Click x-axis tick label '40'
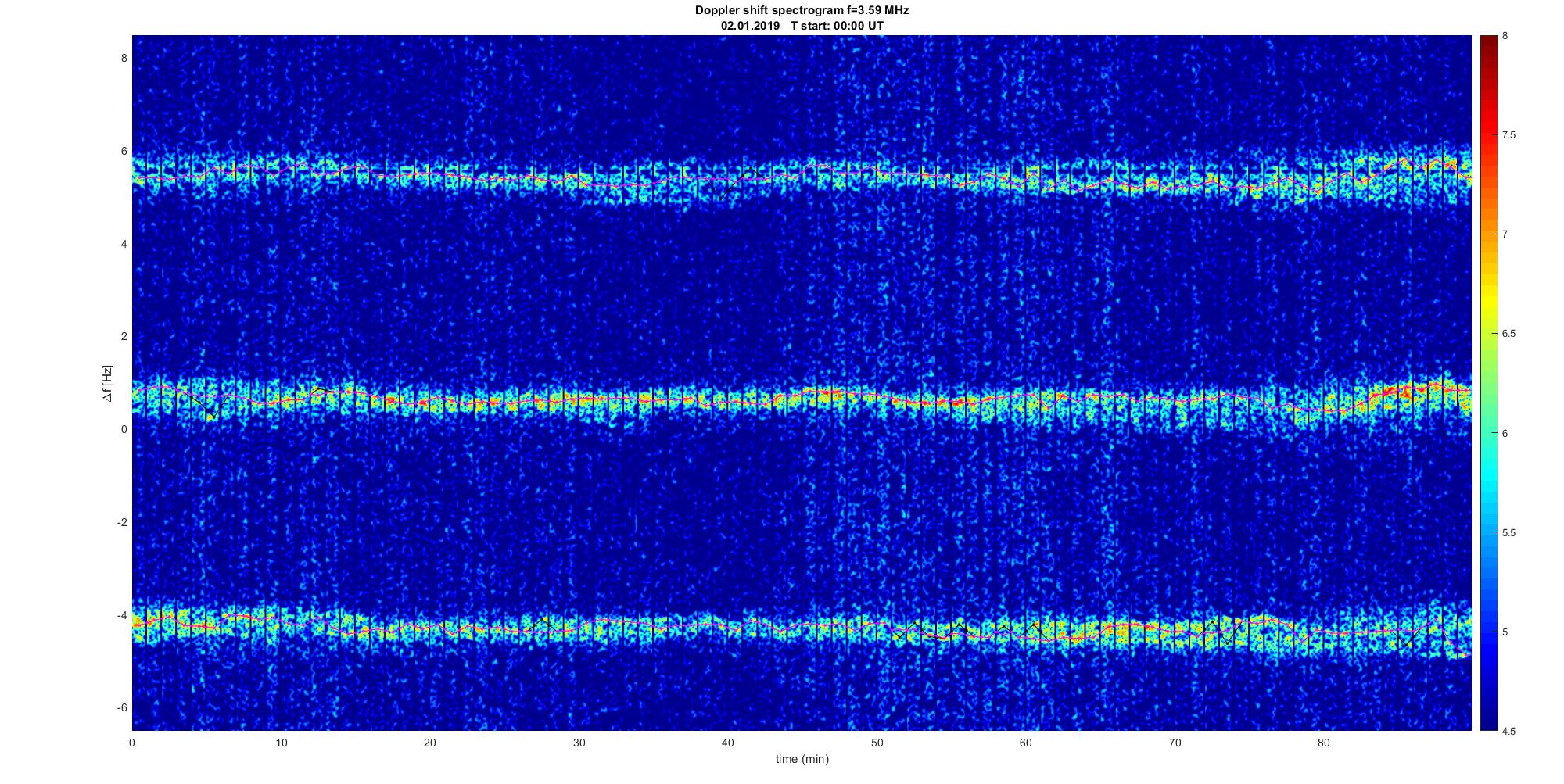The image size is (1564, 784). pyautogui.click(x=728, y=743)
